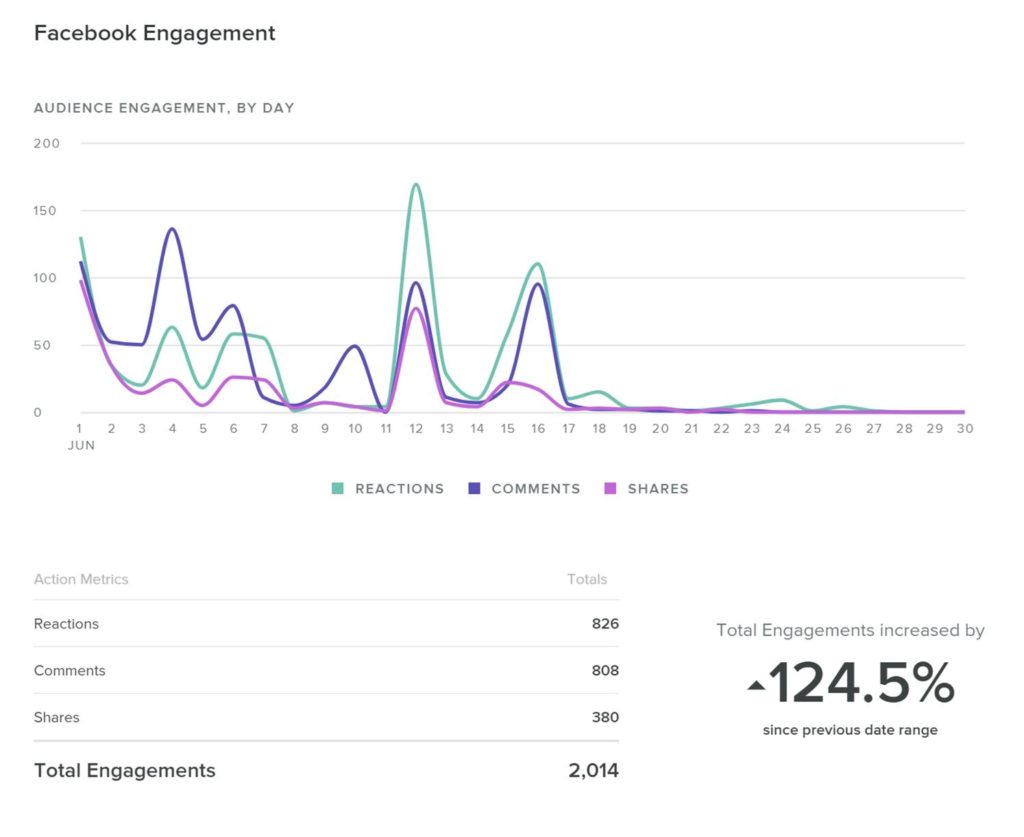The width and height of the screenshot is (1024, 837).
Task: Click day 30 on the x-axis
Action: point(965,429)
